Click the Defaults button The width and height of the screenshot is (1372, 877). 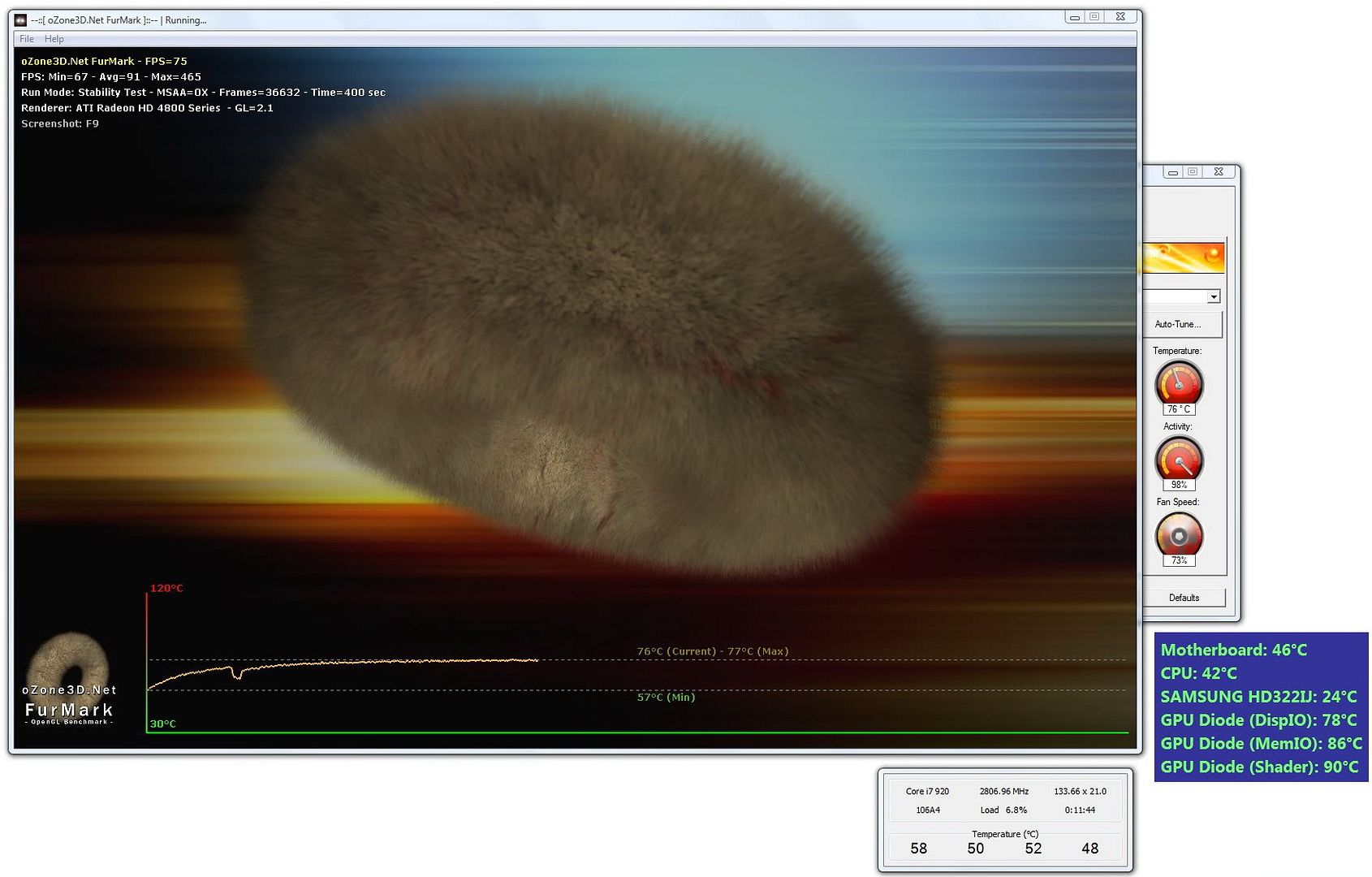(x=1184, y=598)
